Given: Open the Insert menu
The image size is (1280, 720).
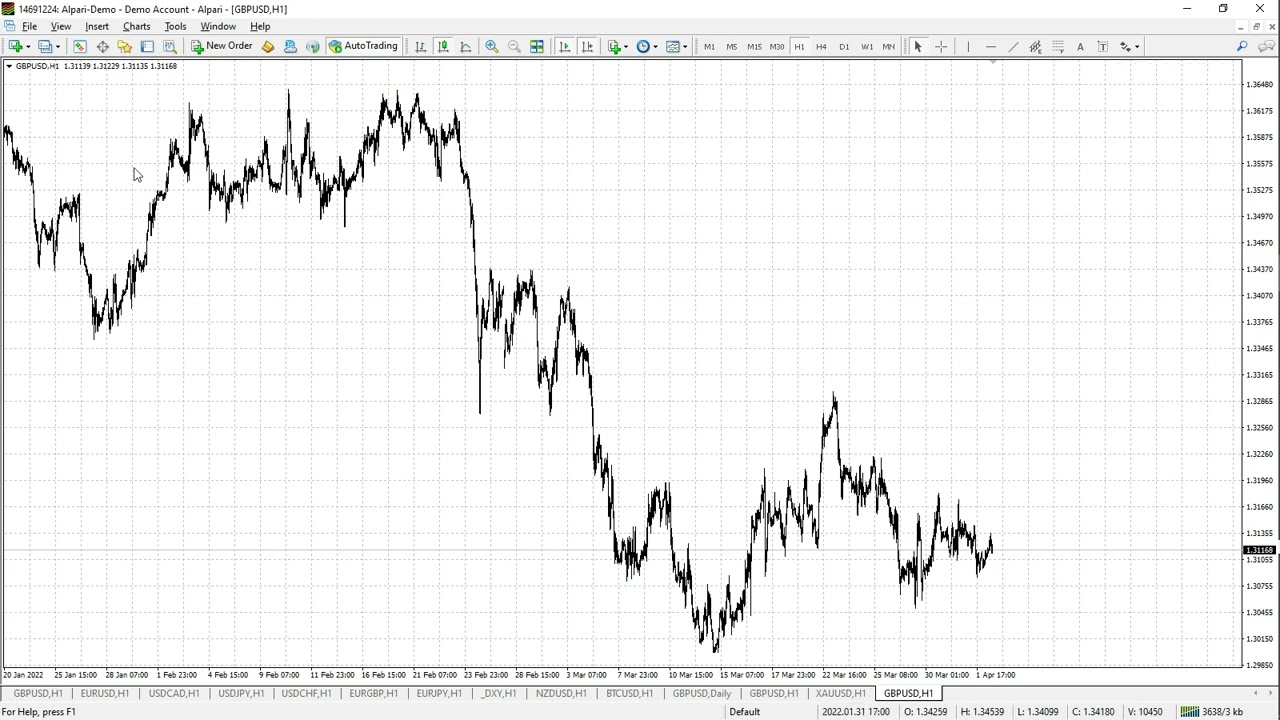Looking at the screenshot, I should (97, 26).
